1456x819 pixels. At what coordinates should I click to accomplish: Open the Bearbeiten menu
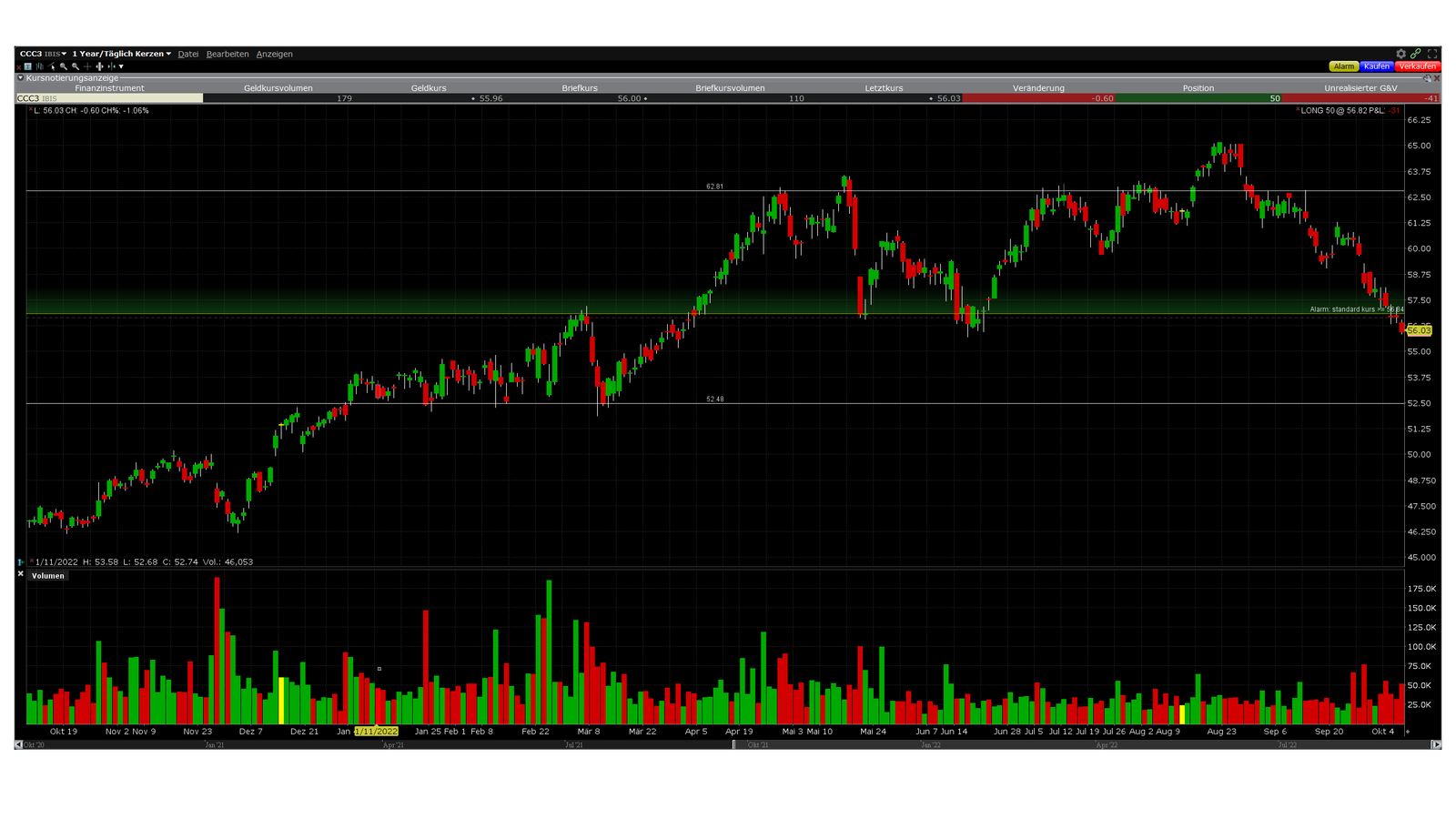pyautogui.click(x=227, y=54)
